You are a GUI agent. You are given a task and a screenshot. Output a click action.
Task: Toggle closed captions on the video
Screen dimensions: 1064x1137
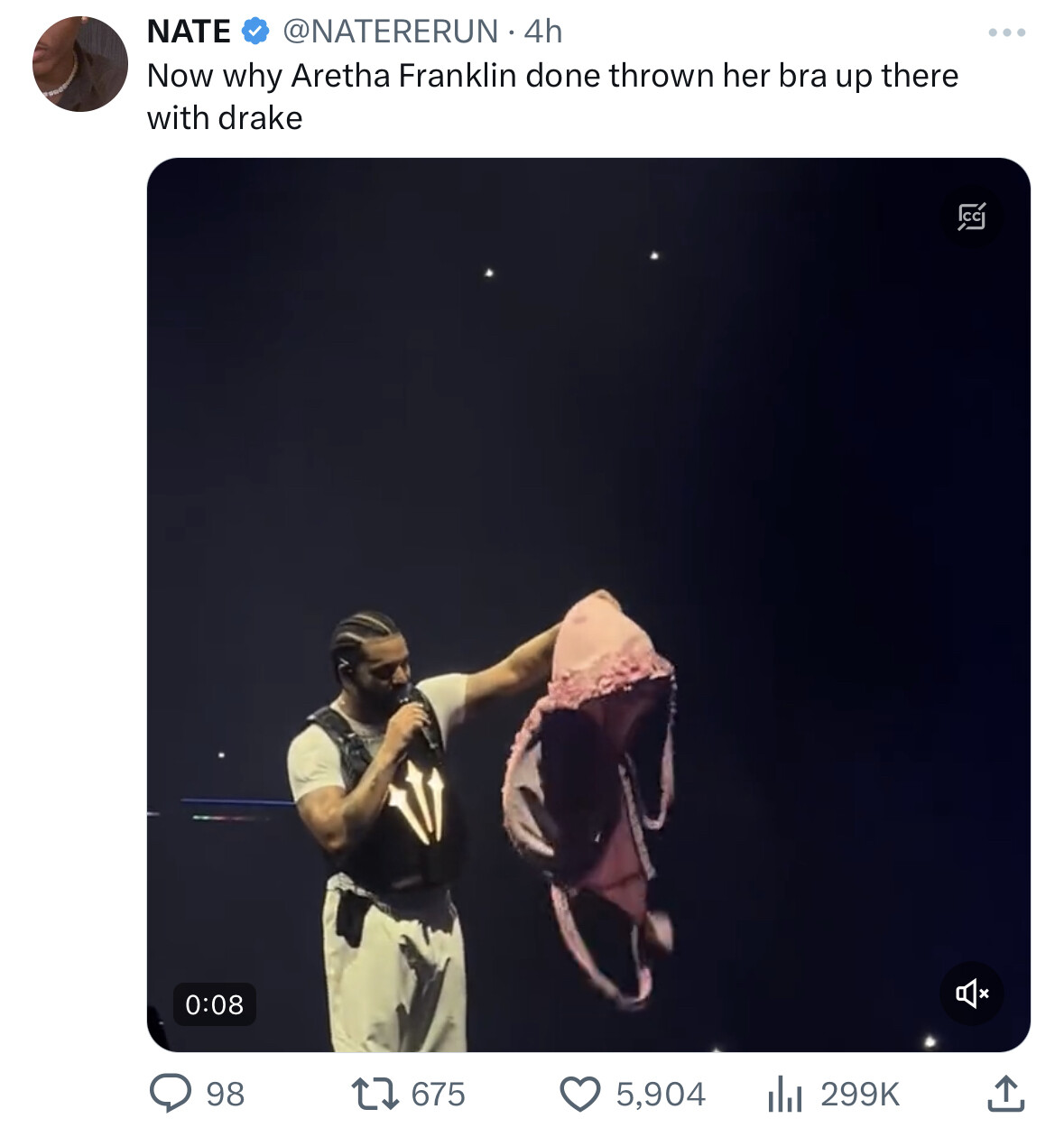point(971,217)
